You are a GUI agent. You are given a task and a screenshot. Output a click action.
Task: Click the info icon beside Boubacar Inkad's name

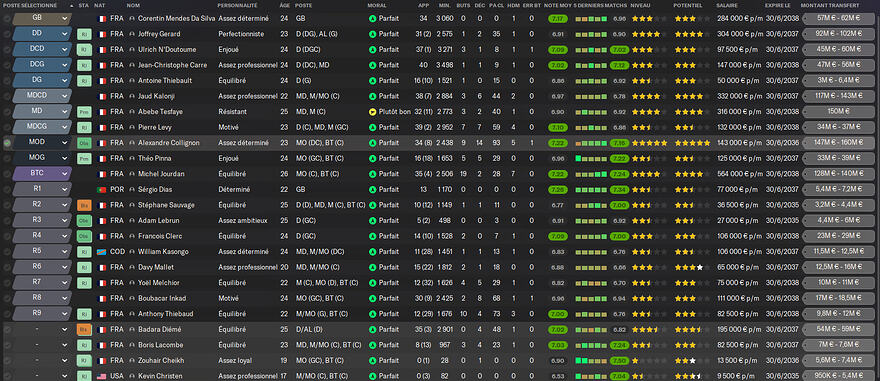coord(132,299)
